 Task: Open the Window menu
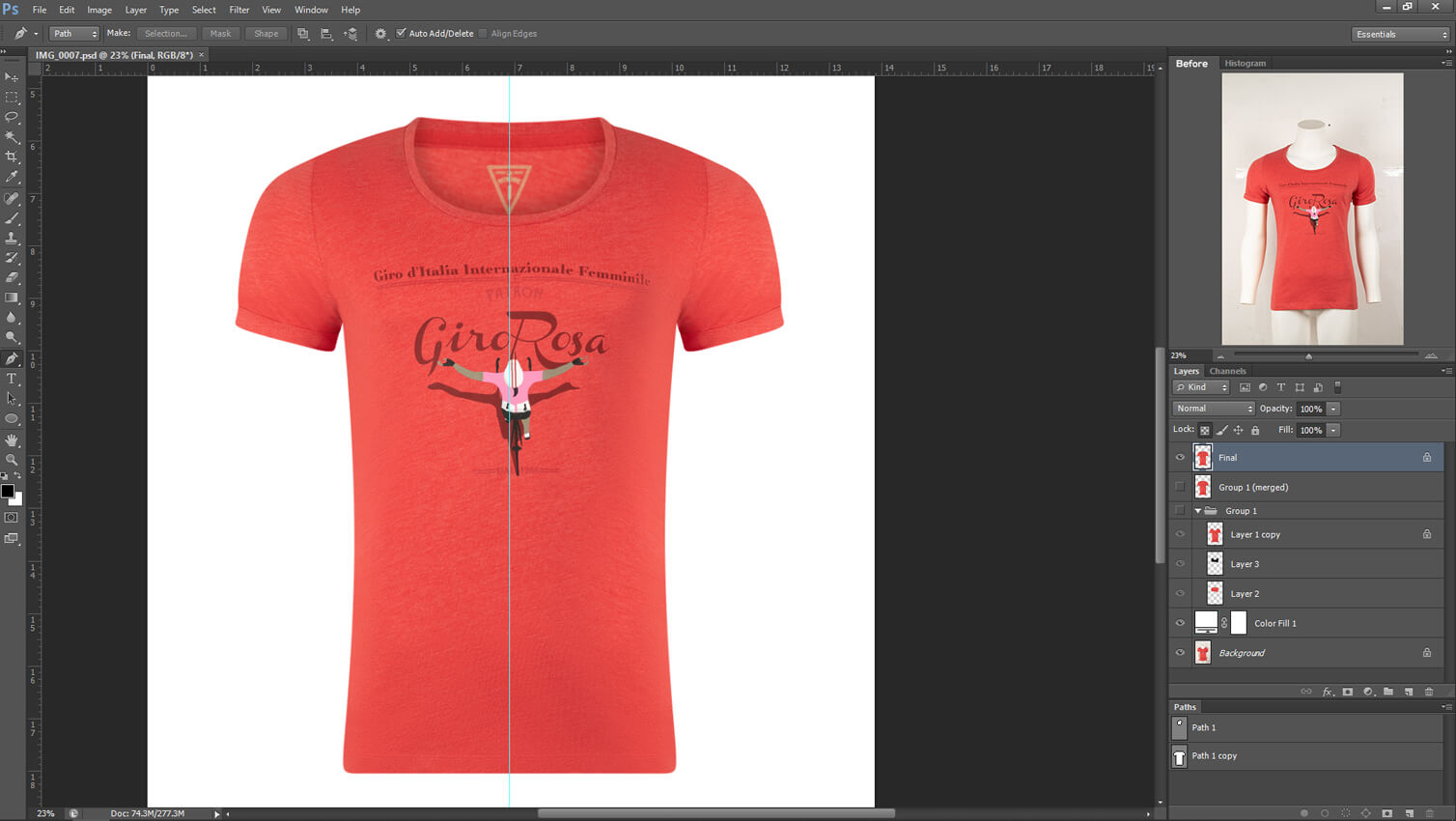click(x=311, y=10)
